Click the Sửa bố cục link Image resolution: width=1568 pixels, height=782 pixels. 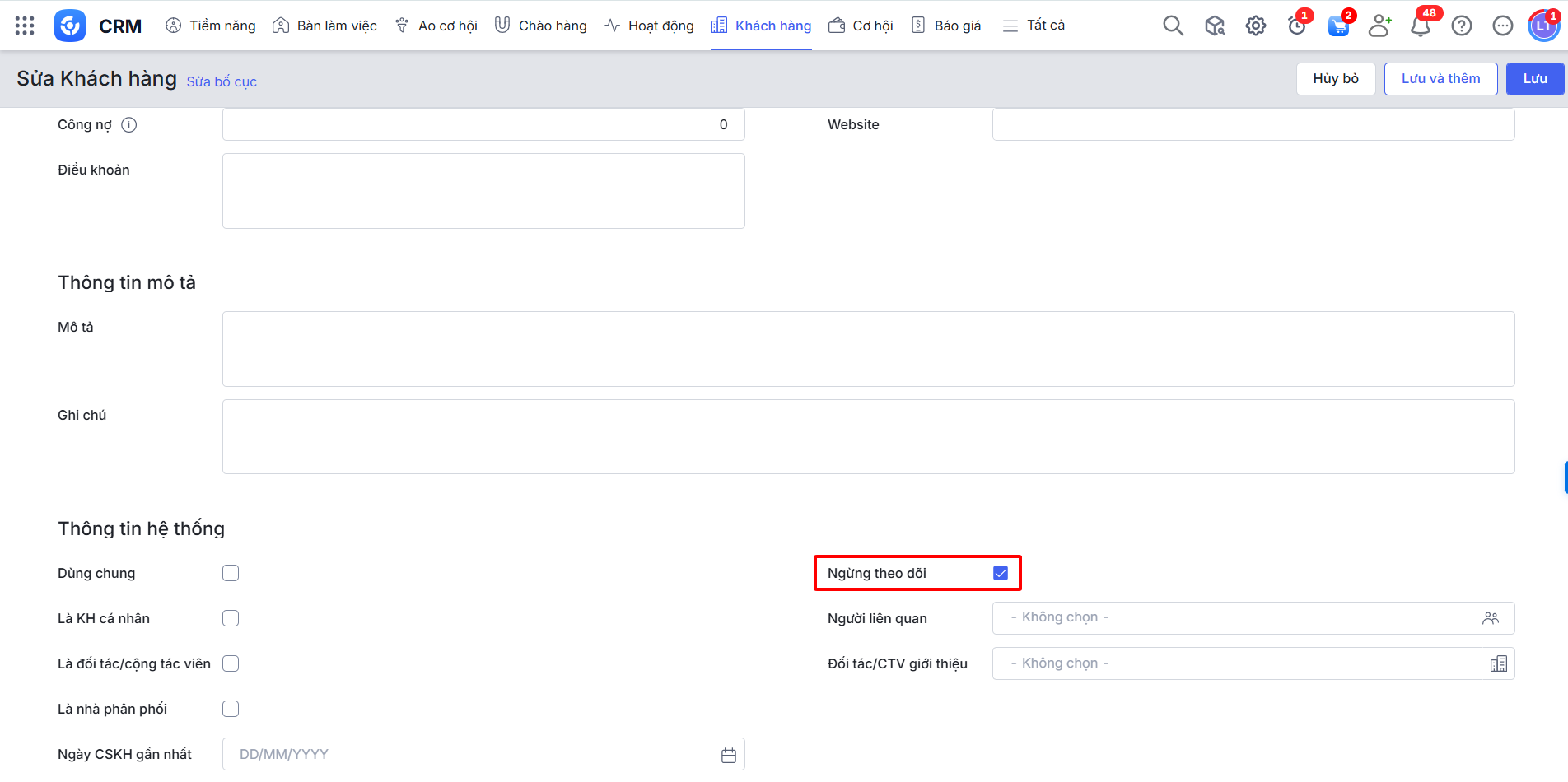222,81
